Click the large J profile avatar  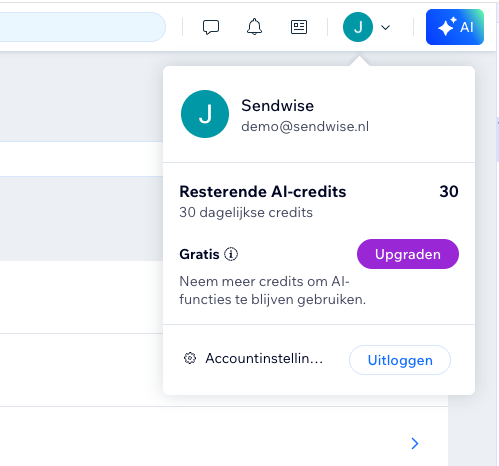tap(205, 114)
